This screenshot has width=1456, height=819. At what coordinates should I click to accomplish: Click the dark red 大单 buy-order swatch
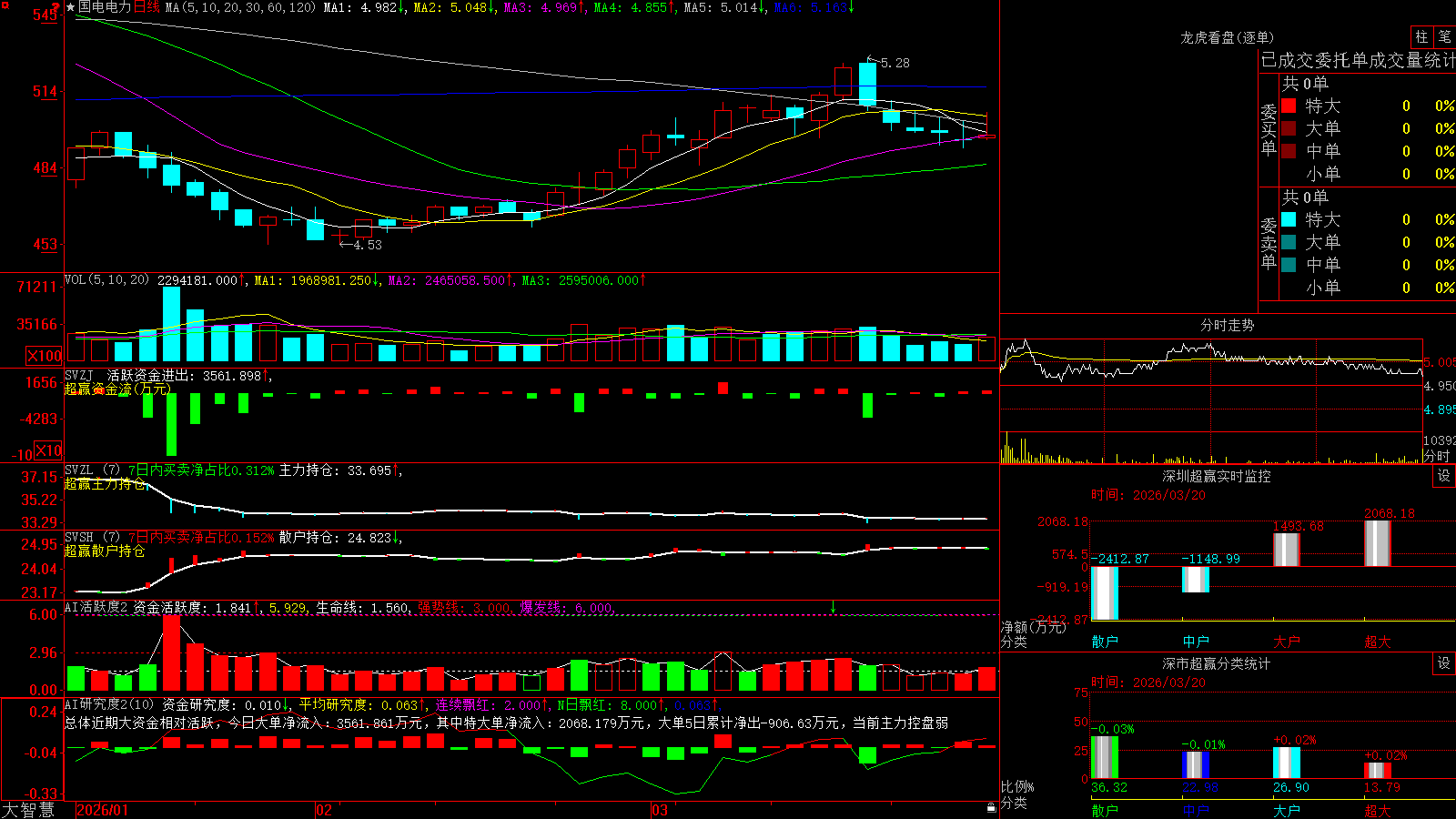click(x=1289, y=128)
